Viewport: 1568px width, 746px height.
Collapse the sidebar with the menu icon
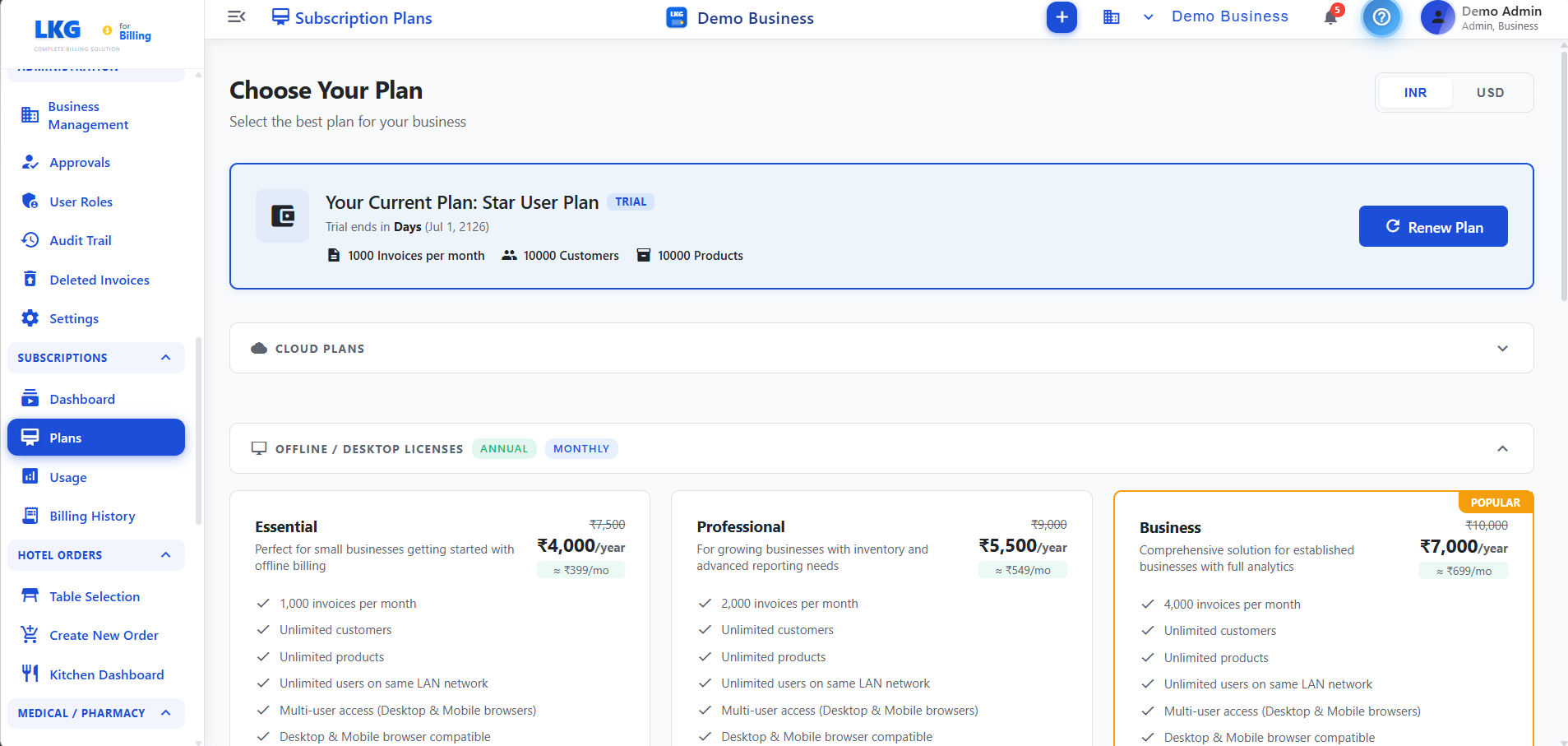coord(237,17)
